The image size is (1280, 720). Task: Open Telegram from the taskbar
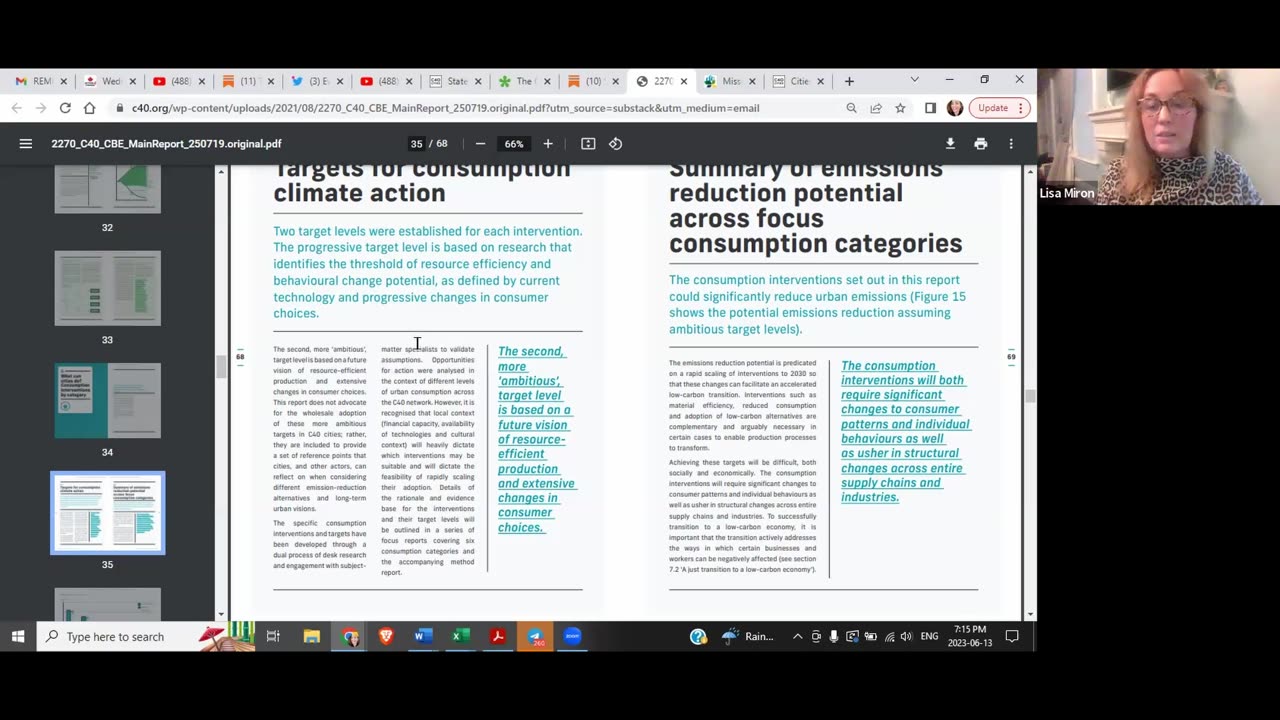point(535,636)
